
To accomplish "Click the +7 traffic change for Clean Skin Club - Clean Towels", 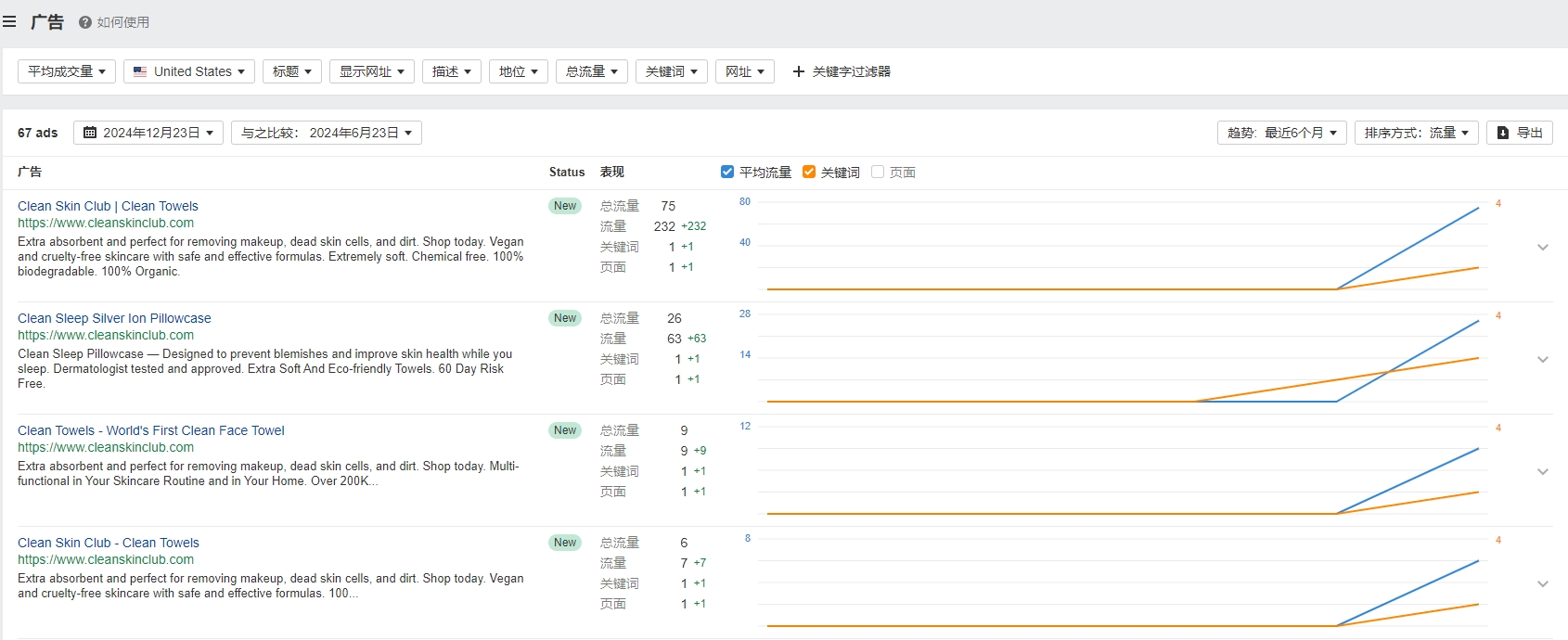I will click(700, 563).
